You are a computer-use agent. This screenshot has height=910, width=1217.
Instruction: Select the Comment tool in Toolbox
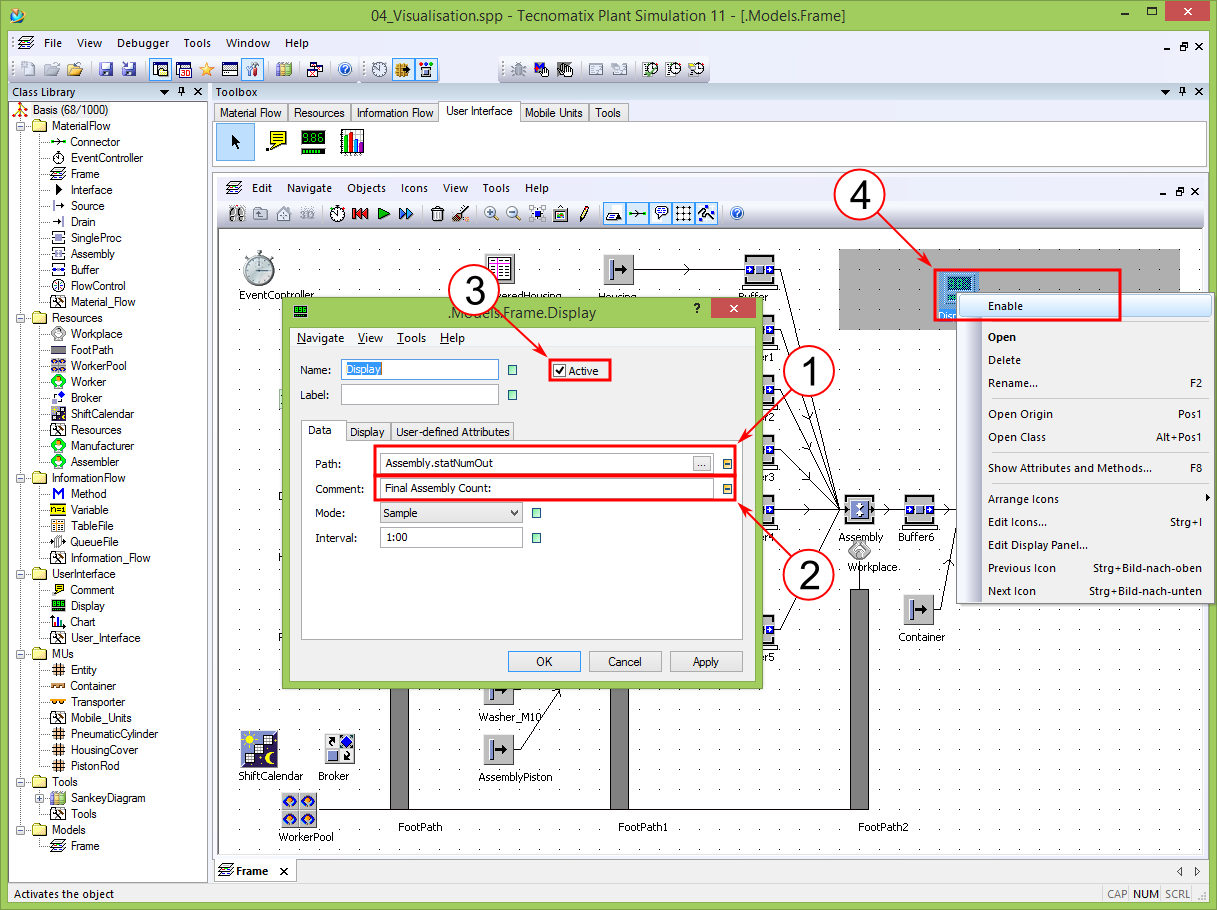pyautogui.click(x=276, y=142)
